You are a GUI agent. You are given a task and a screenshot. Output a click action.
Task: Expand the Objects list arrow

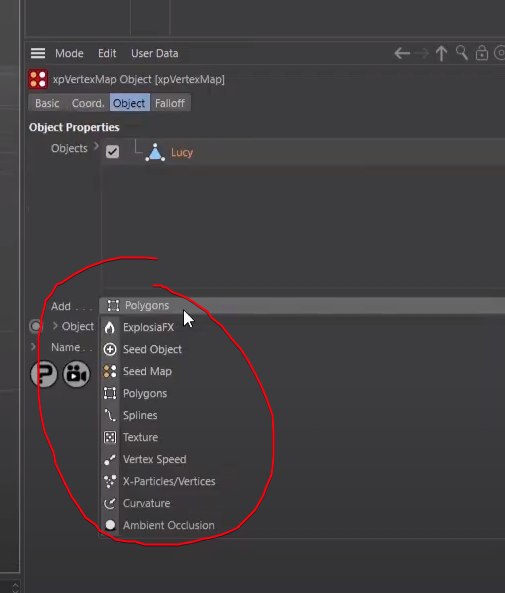(x=96, y=146)
